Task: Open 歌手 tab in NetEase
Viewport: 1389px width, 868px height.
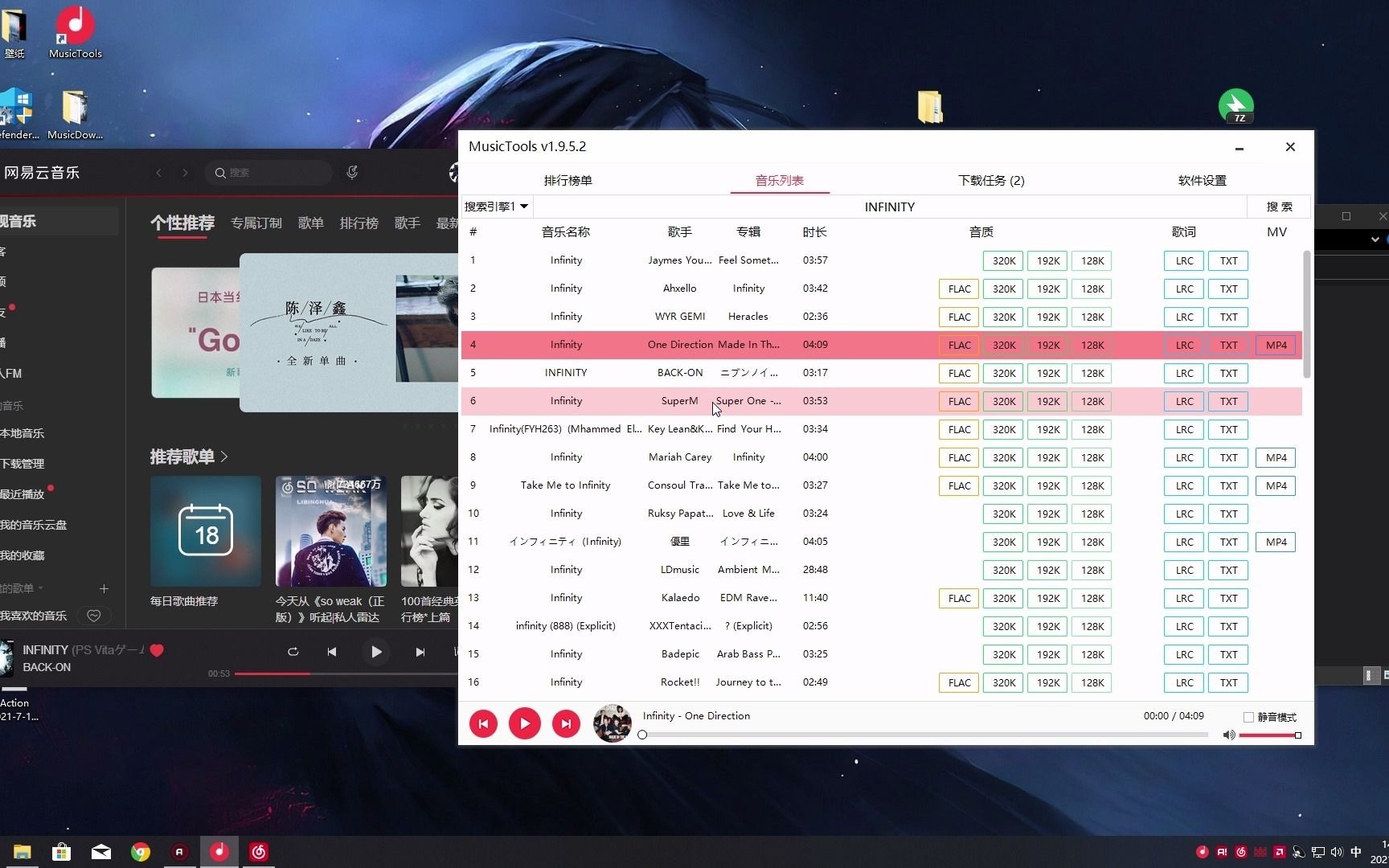Action: point(408,223)
